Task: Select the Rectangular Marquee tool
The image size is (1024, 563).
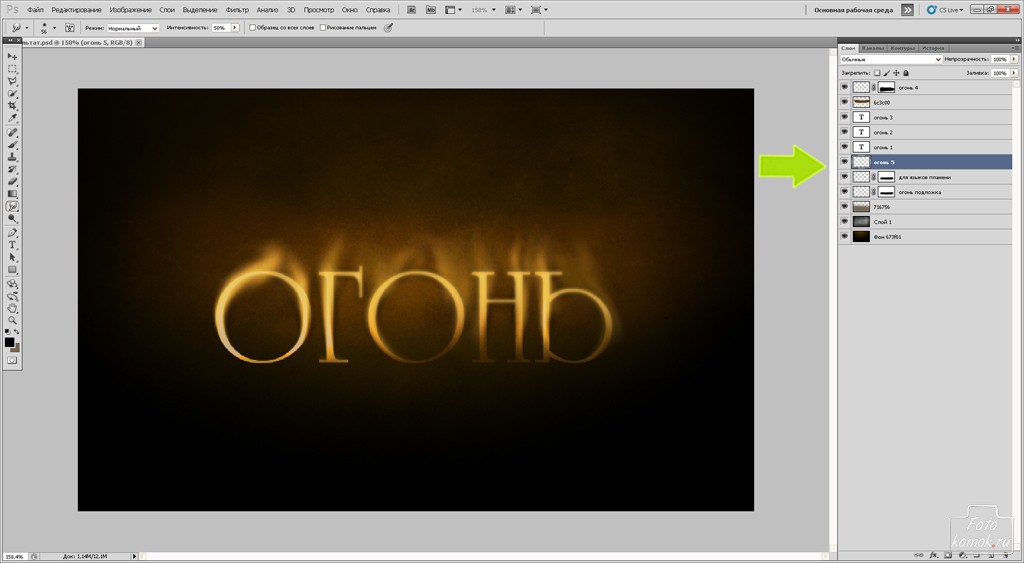Action: [12, 69]
